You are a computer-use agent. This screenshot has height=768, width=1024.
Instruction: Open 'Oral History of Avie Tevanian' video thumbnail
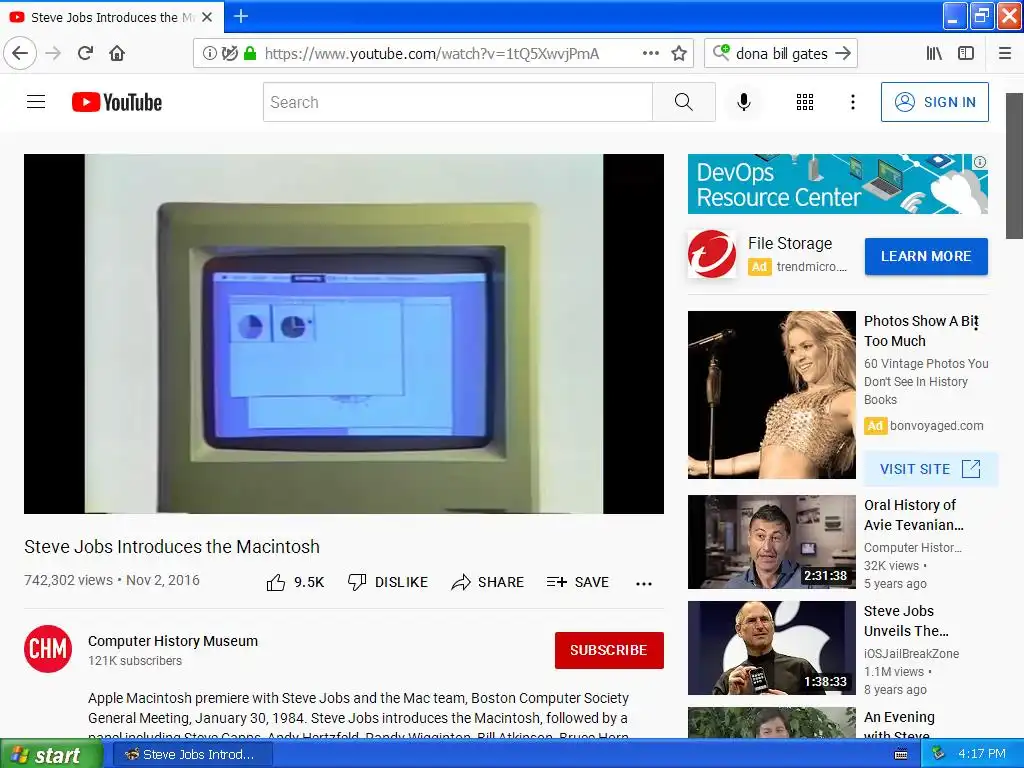click(771, 541)
